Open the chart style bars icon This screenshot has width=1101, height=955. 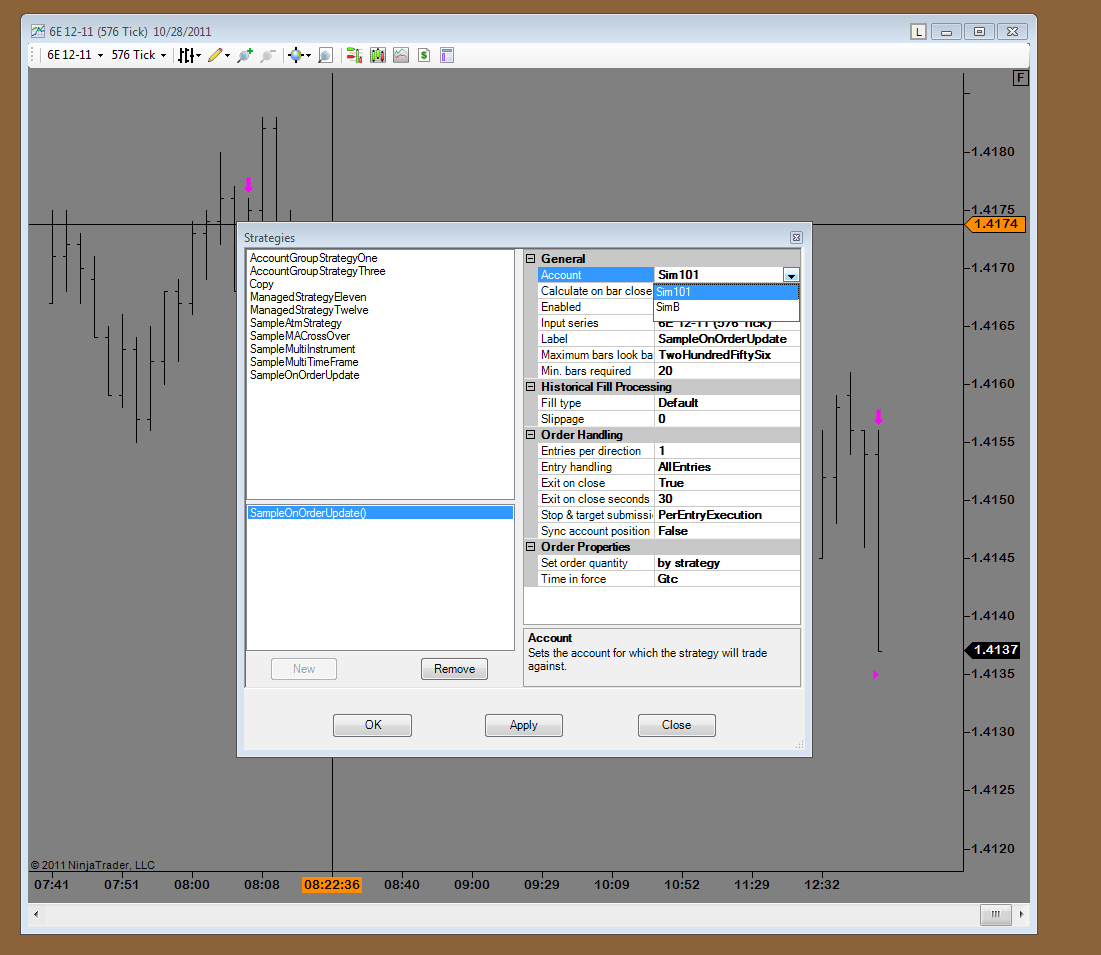click(186, 55)
